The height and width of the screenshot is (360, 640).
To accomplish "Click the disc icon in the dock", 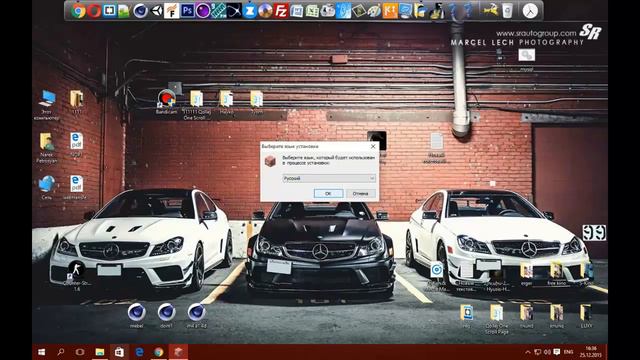I will [x=265, y=11].
